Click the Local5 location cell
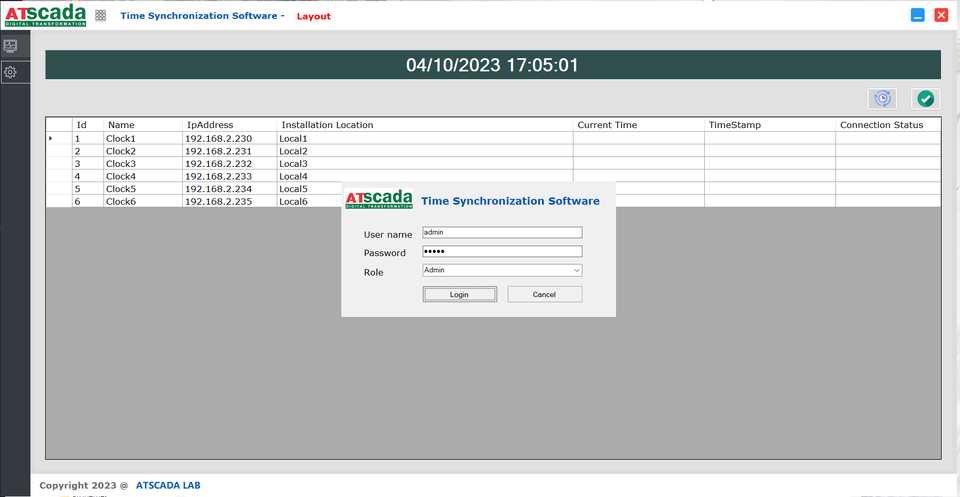Image resolution: width=960 pixels, height=497 pixels. click(309, 189)
